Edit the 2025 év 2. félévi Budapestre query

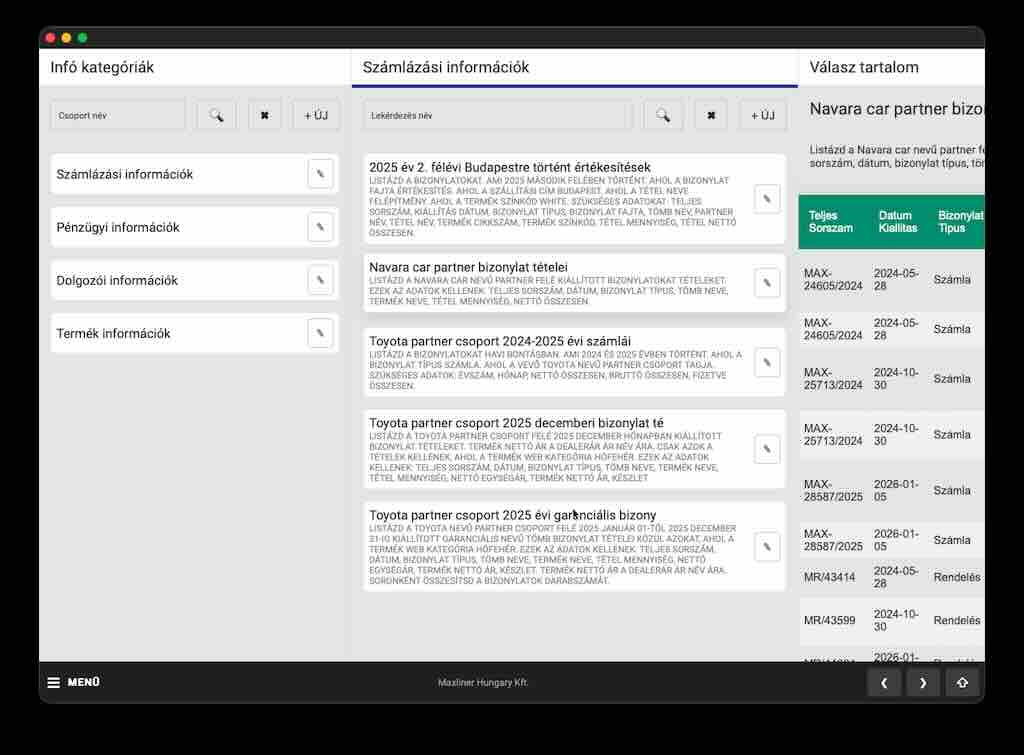pos(766,199)
